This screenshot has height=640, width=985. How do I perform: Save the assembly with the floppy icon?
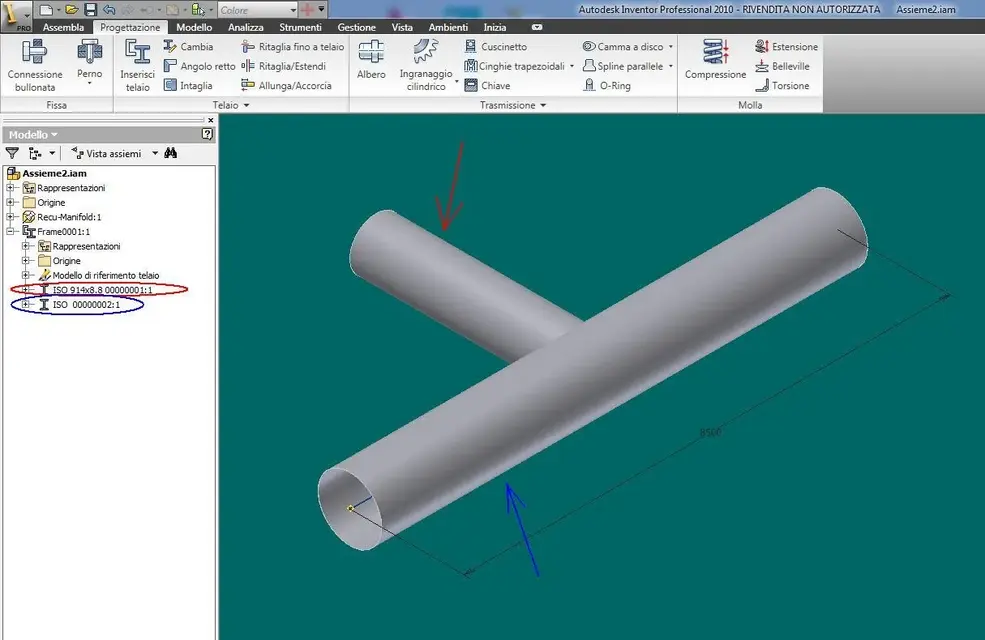pos(90,10)
